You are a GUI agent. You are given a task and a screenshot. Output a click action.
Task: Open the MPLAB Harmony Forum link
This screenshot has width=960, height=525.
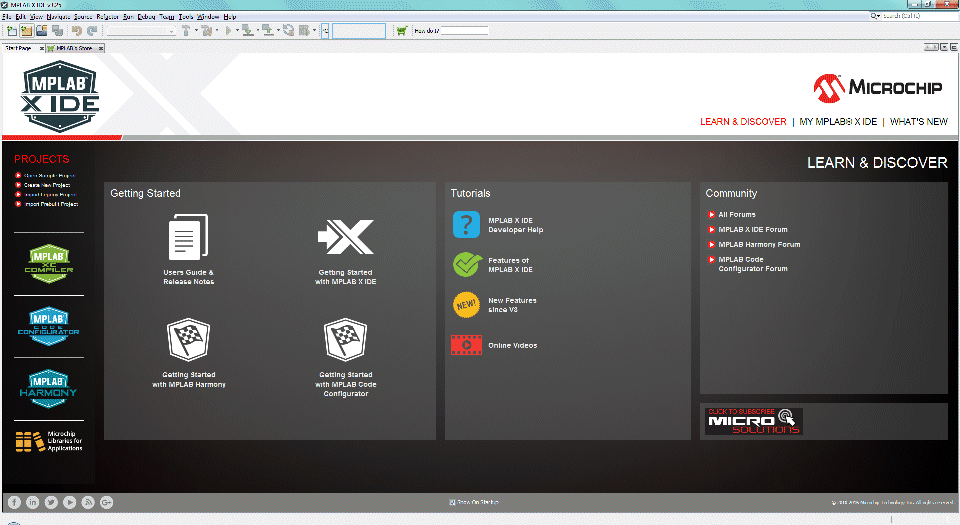click(759, 244)
